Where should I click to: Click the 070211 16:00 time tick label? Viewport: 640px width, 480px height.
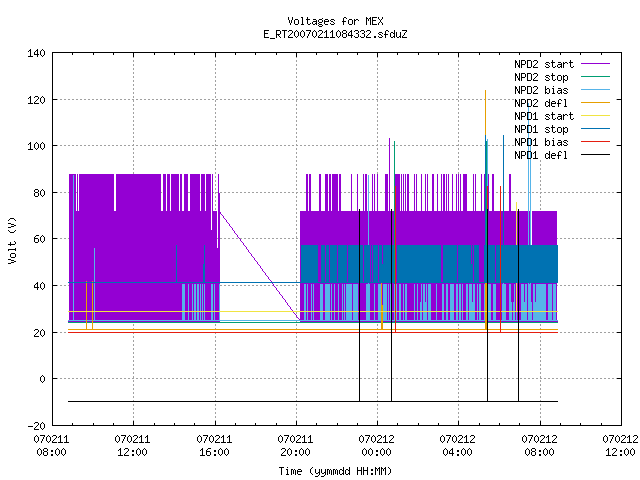point(214,446)
